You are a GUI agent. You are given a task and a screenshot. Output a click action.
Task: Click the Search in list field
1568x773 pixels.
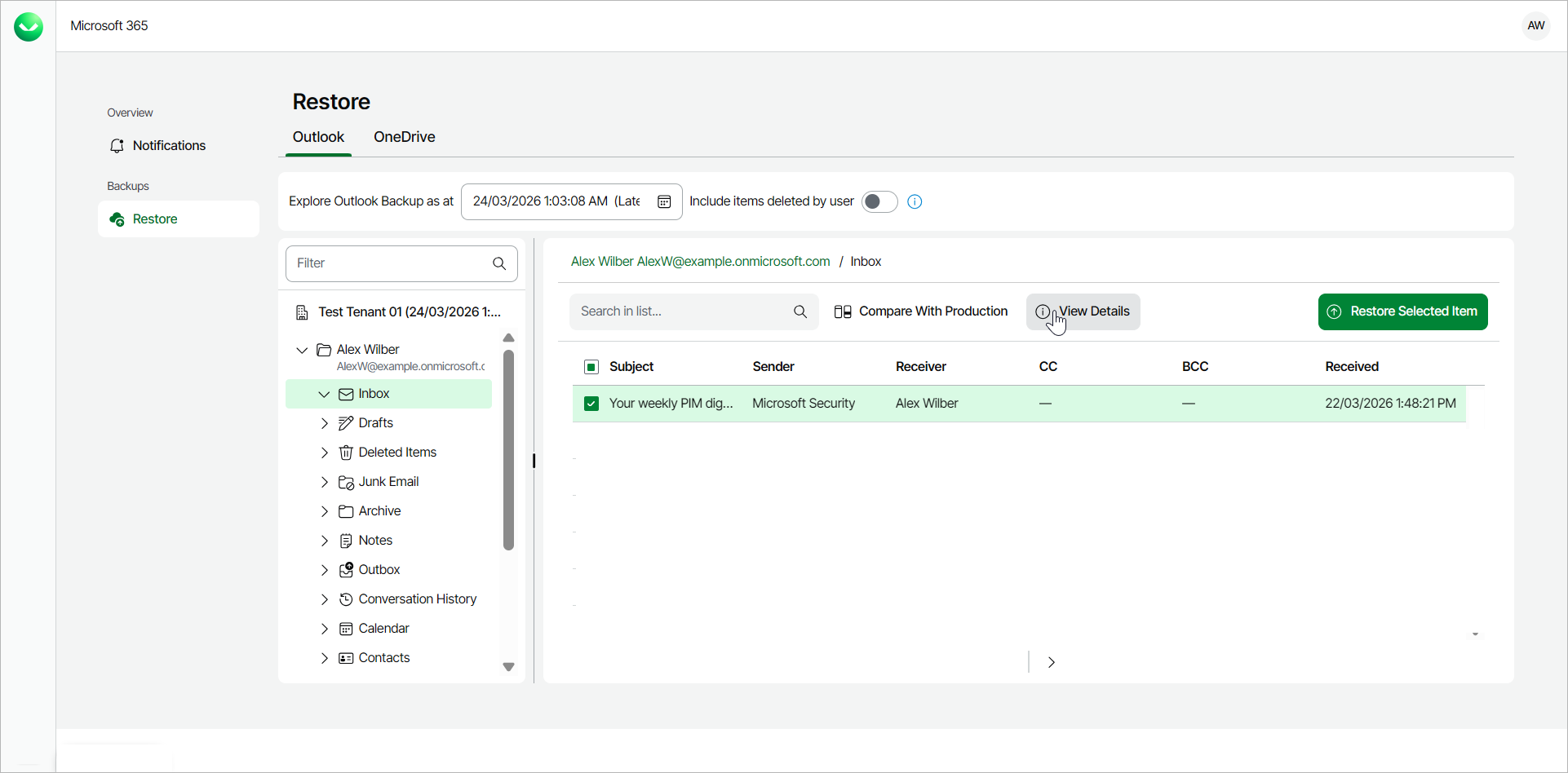[x=681, y=311]
